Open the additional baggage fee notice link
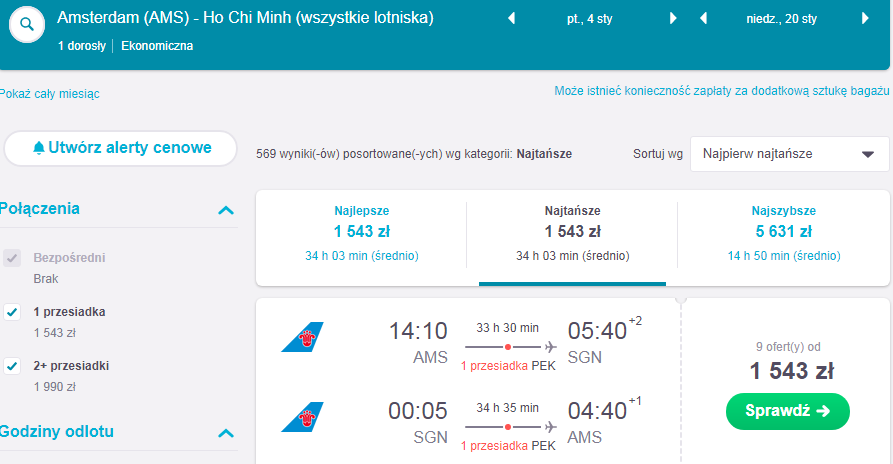This screenshot has width=893, height=464. tap(722, 91)
